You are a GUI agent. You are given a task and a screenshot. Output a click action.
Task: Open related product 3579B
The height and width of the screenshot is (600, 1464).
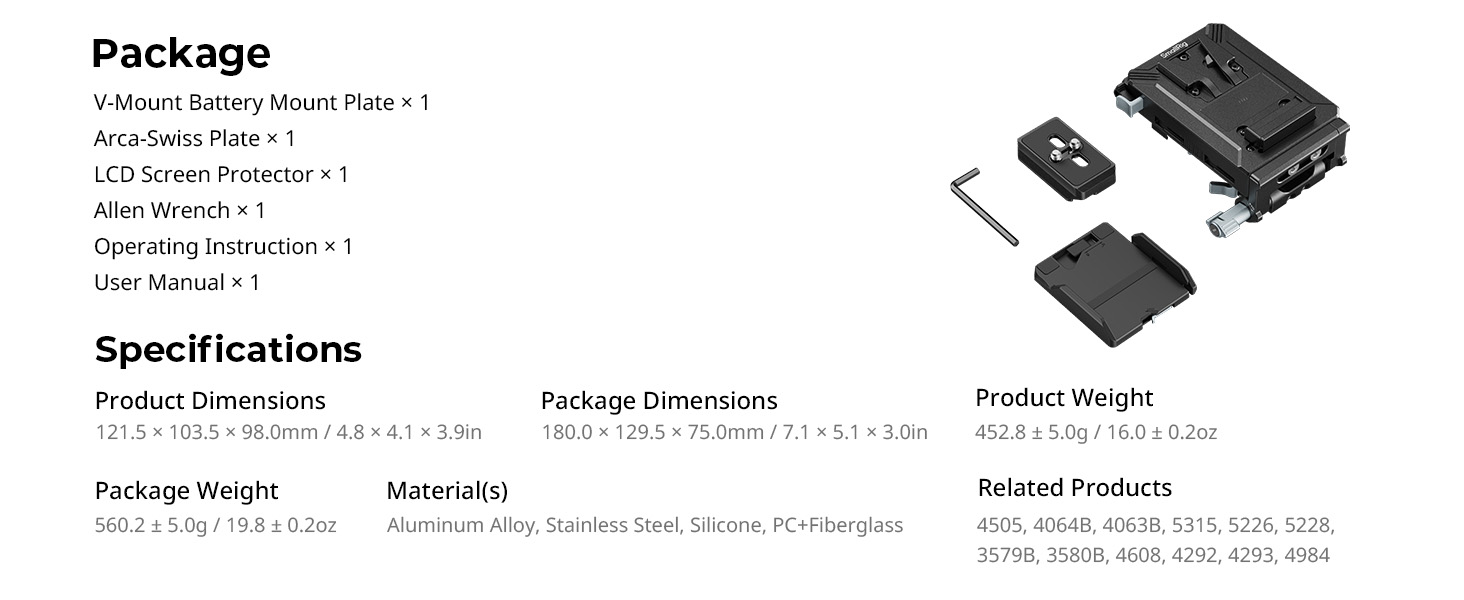point(1005,555)
